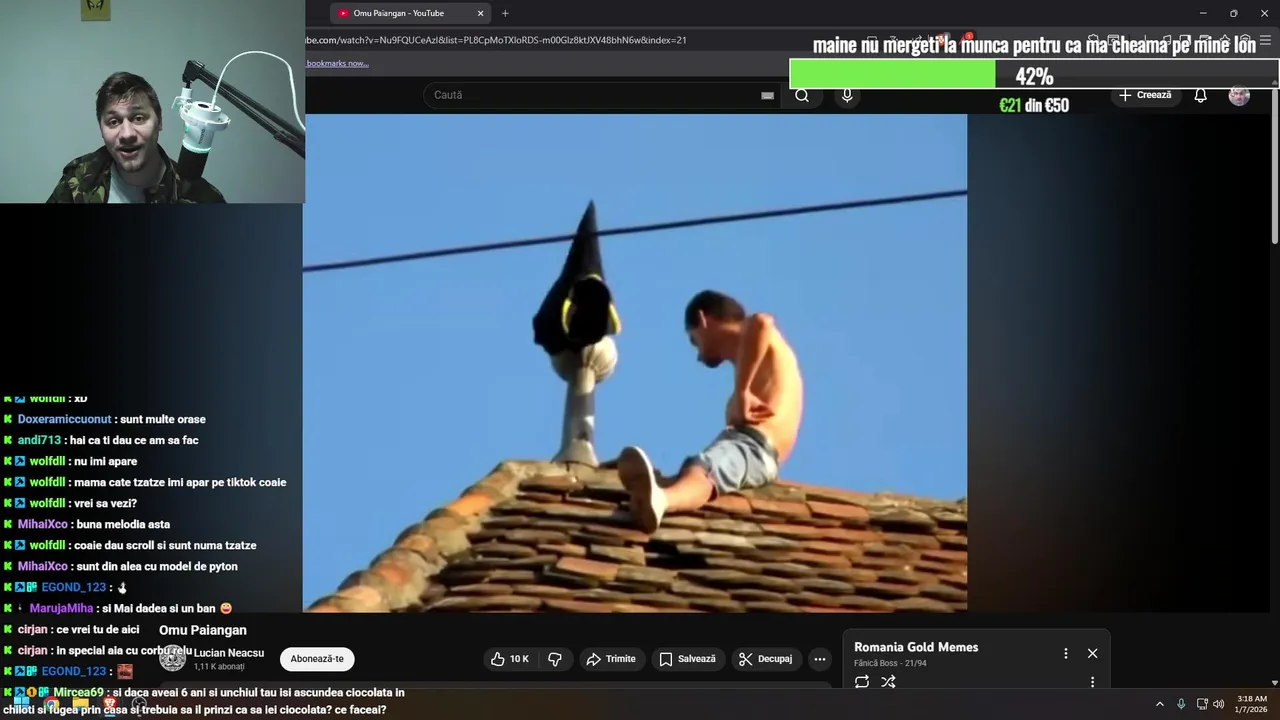Click the andi713 chat username
This screenshot has height=720, width=1280.
click(40, 440)
